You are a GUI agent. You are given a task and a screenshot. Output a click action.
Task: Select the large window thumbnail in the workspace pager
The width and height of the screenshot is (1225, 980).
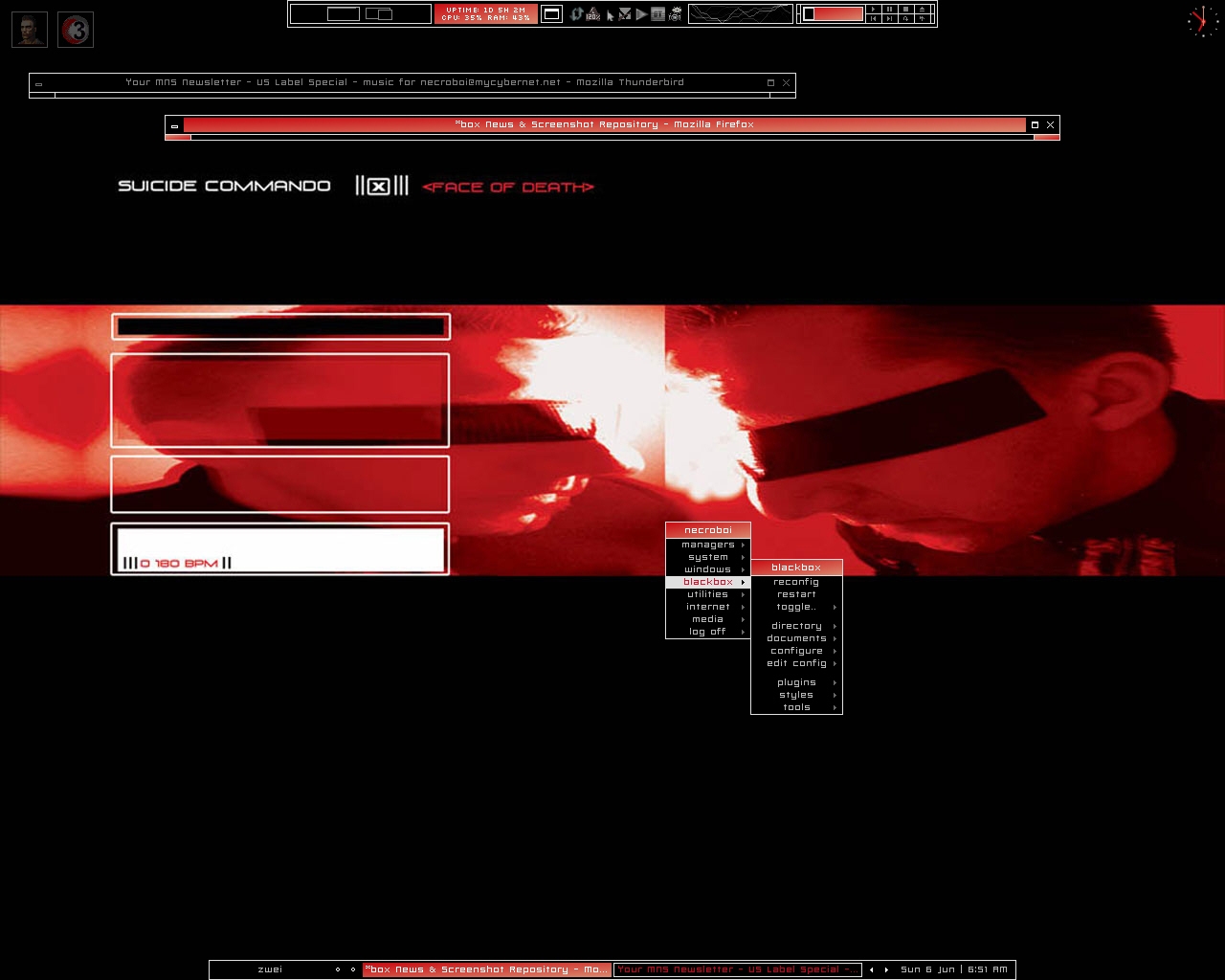click(344, 13)
